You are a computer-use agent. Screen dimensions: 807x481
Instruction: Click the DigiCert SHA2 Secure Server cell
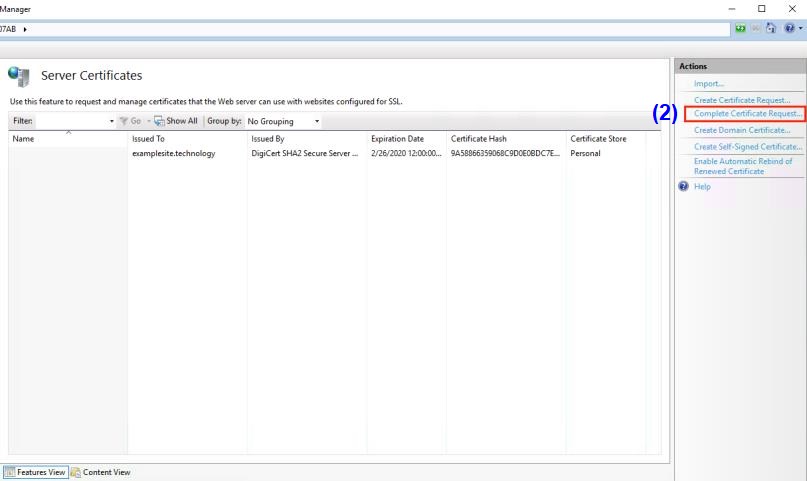tap(305, 153)
